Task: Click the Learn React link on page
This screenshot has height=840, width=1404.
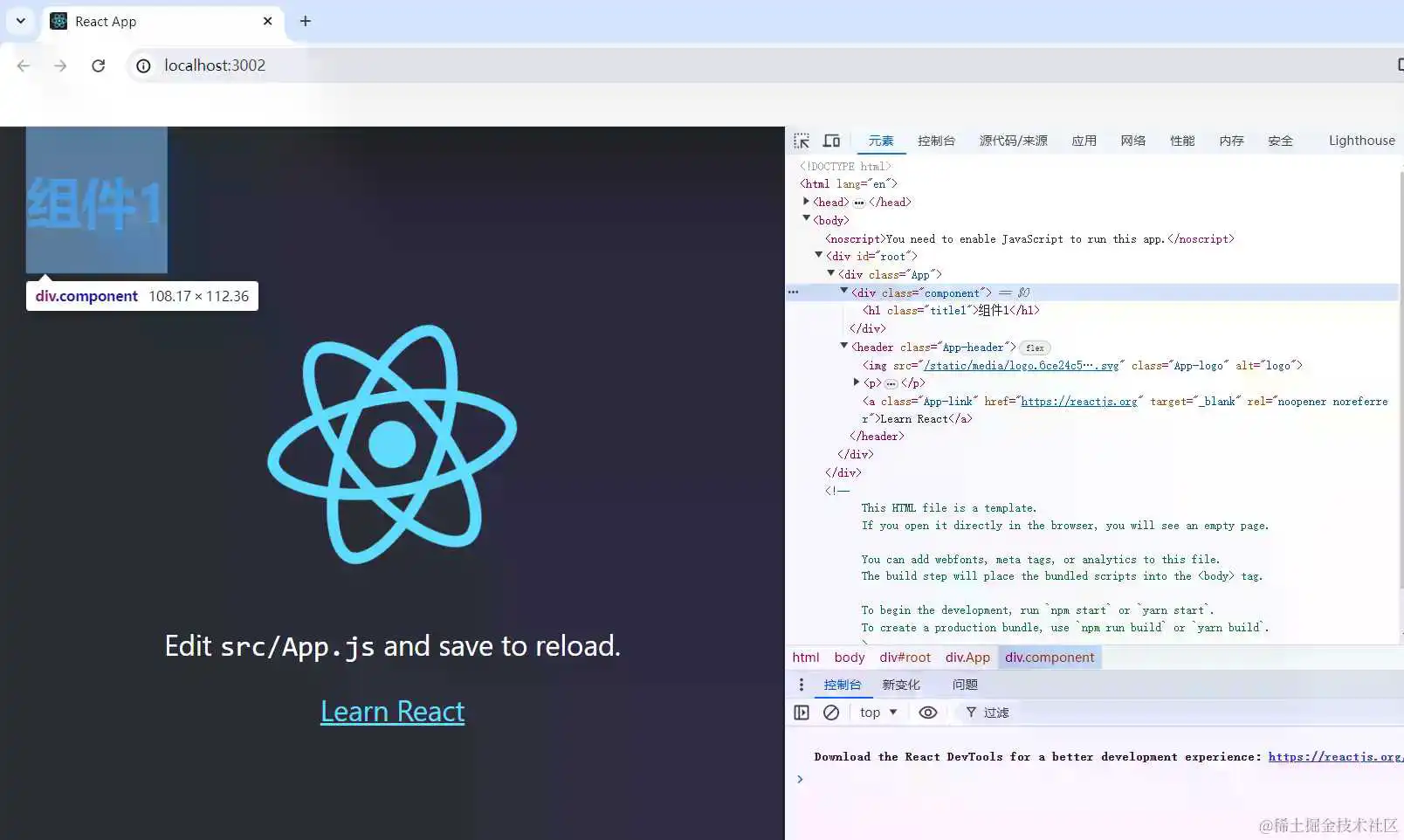Action: 392,712
